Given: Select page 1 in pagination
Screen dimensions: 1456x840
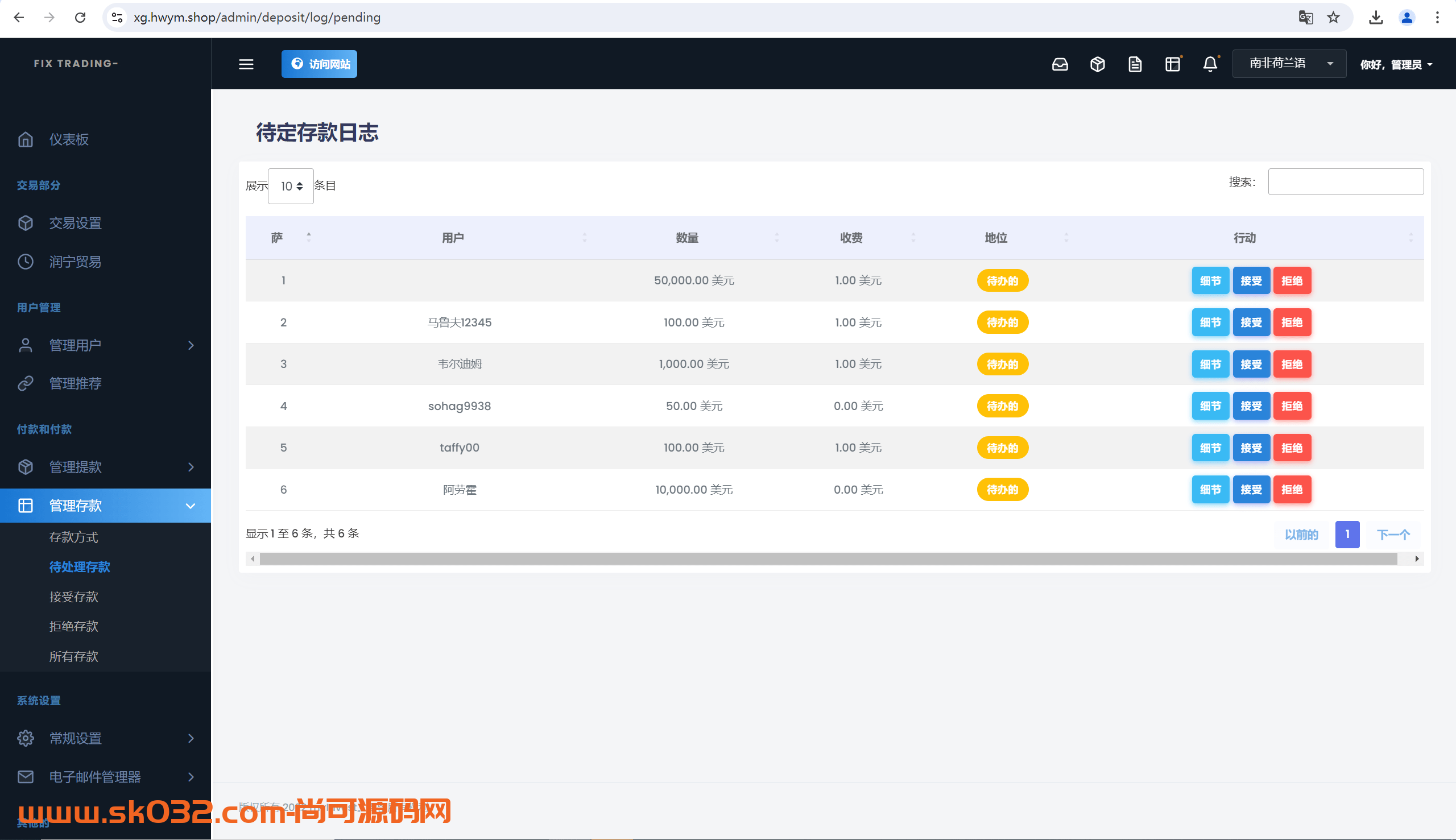Looking at the screenshot, I should coord(1347,535).
